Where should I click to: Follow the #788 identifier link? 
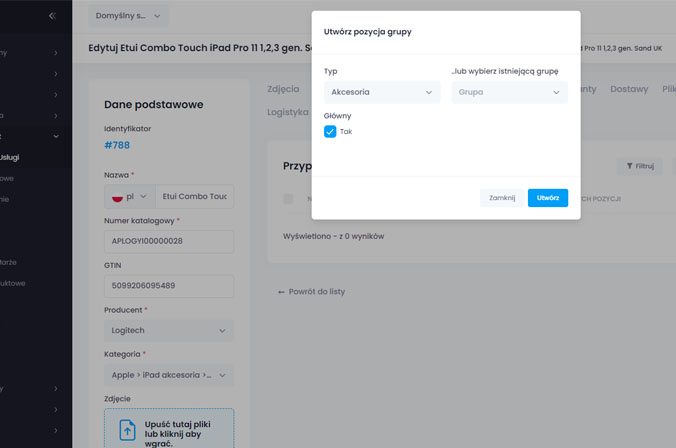coord(117,145)
